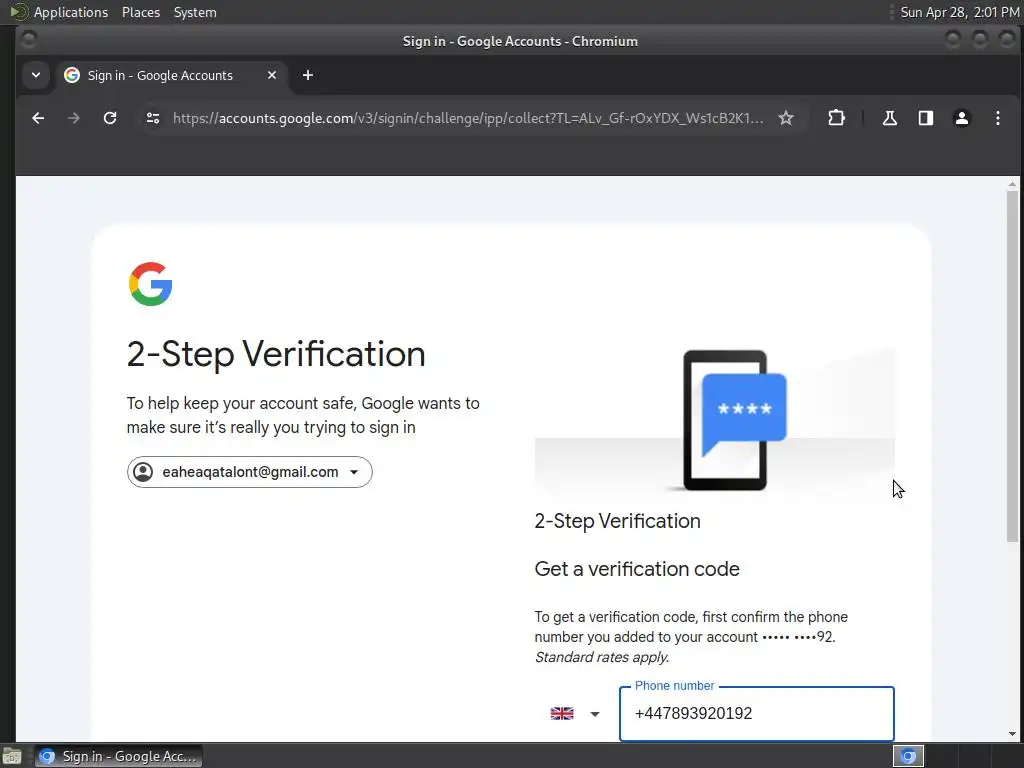Open the Extensions puzzle icon
Screen dimensions: 1024x768
(836, 118)
